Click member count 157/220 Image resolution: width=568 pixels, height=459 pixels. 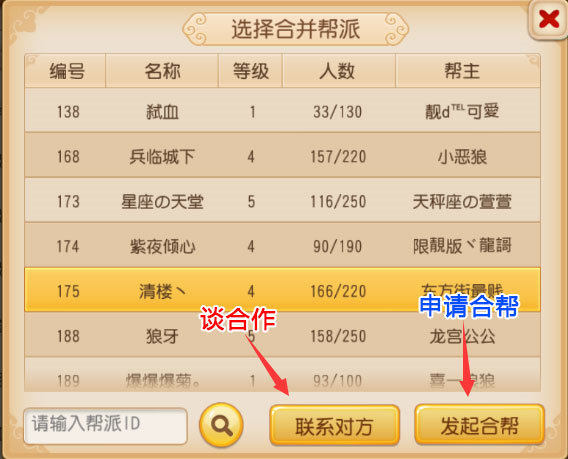[338, 157]
